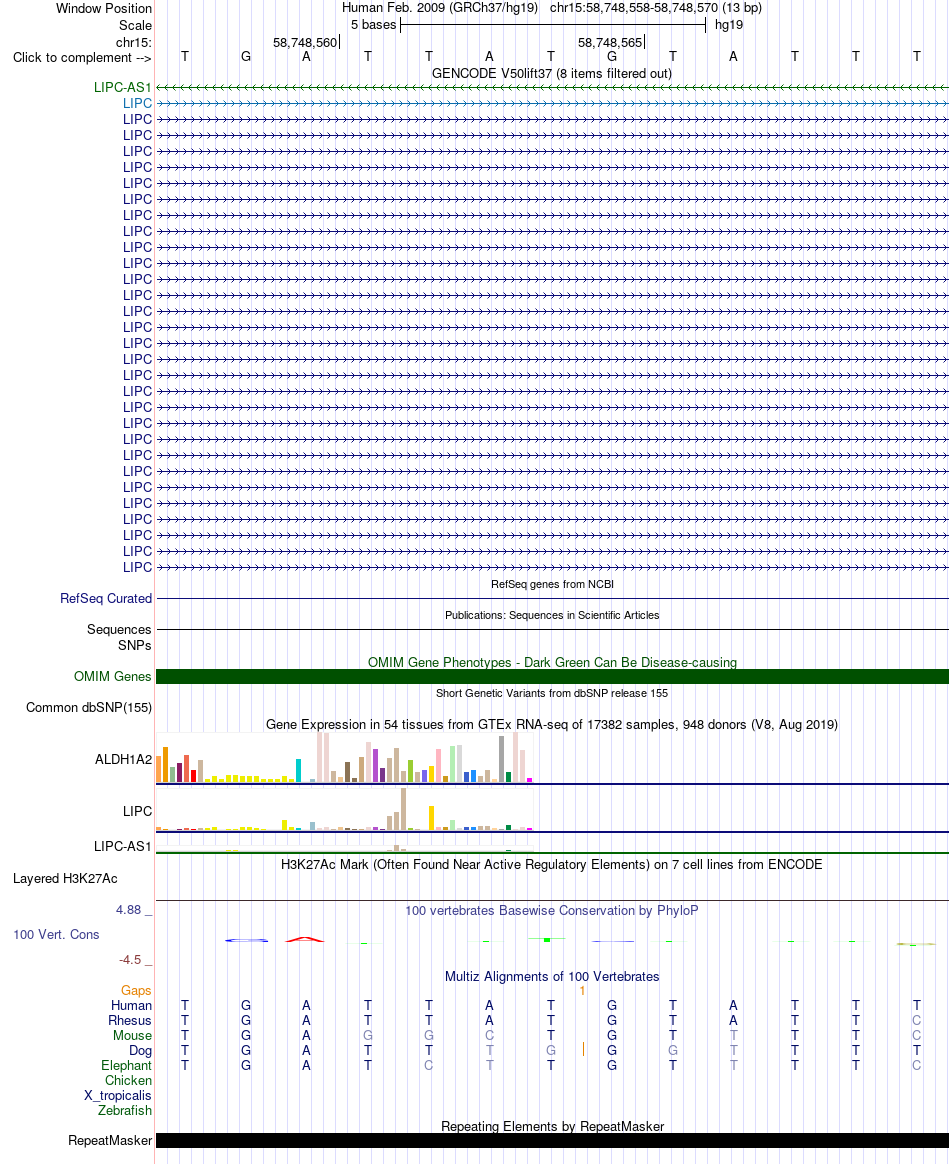Open the GENCODE V50lift37 track title
Screen dimensions: 950x1164
point(551,73)
